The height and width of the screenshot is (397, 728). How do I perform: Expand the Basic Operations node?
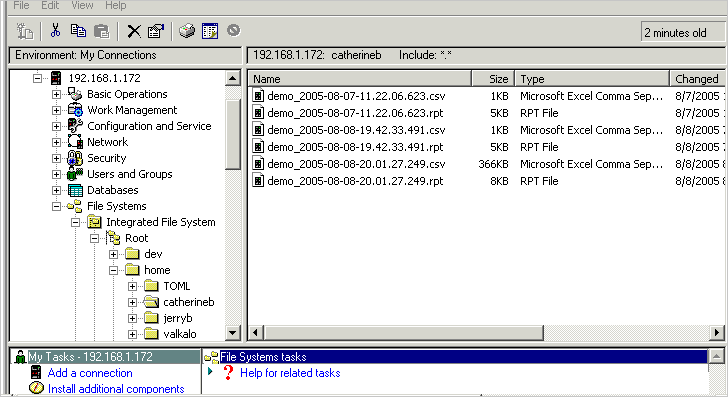point(56,94)
